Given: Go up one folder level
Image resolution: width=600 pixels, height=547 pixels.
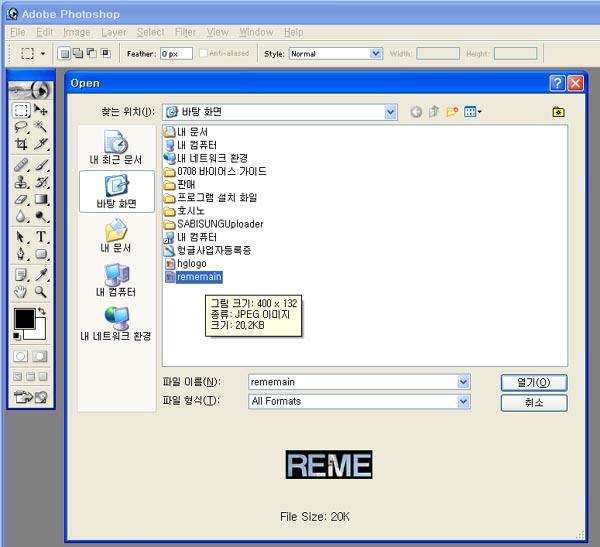Looking at the screenshot, I should pos(434,112).
